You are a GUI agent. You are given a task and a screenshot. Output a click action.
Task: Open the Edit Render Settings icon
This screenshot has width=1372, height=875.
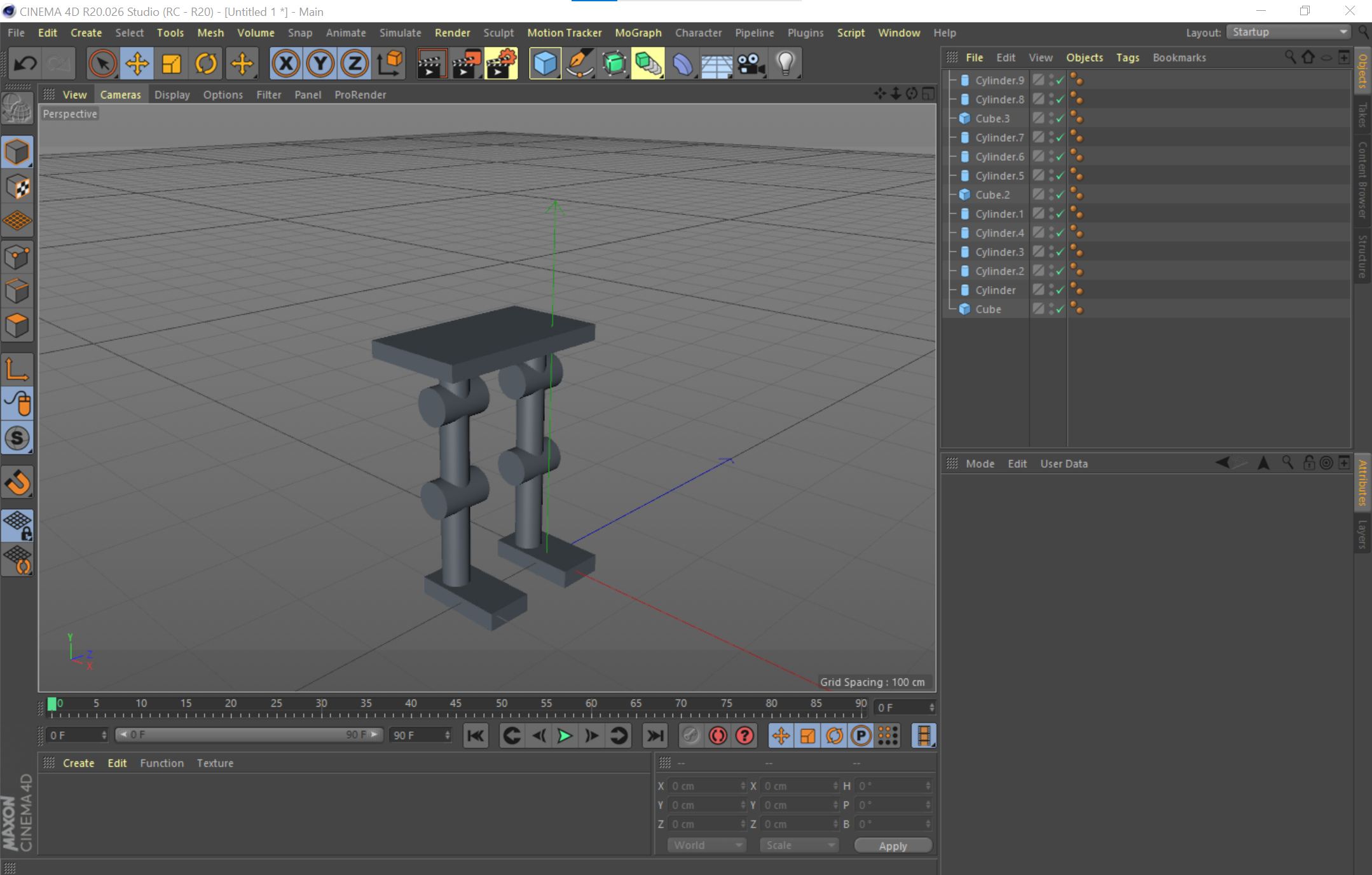pos(501,64)
